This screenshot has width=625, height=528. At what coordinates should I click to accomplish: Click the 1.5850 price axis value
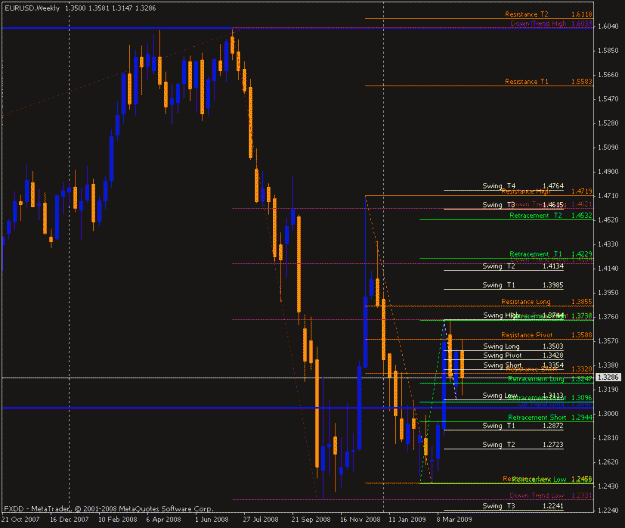coord(608,51)
